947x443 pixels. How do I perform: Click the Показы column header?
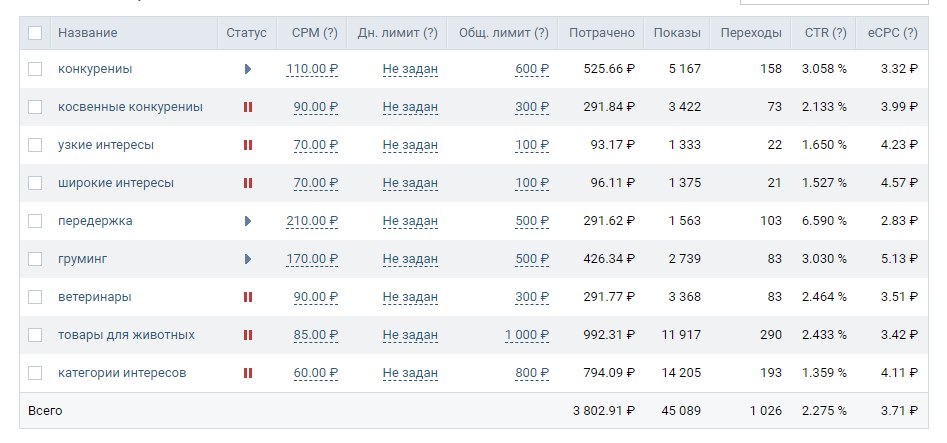tap(677, 33)
